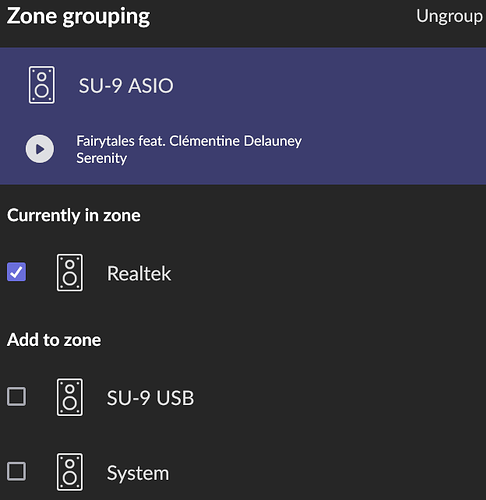Click the SU-9 USB speaker icon
486x500 pixels.
coord(70,397)
